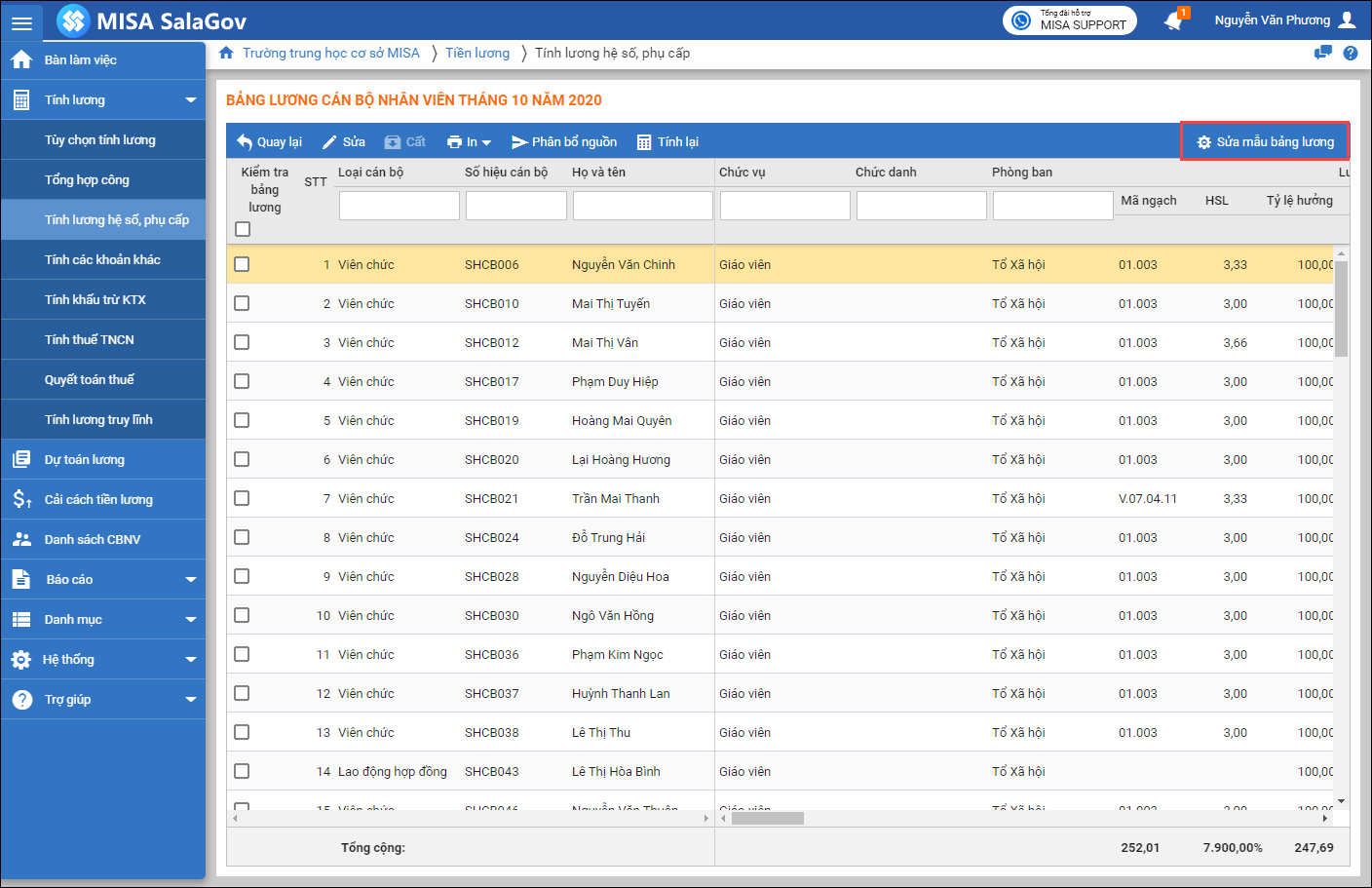Check the box for Nguyễn Văn Chinh
The width and height of the screenshot is (1372, 888).
click(x=242, y=264)
